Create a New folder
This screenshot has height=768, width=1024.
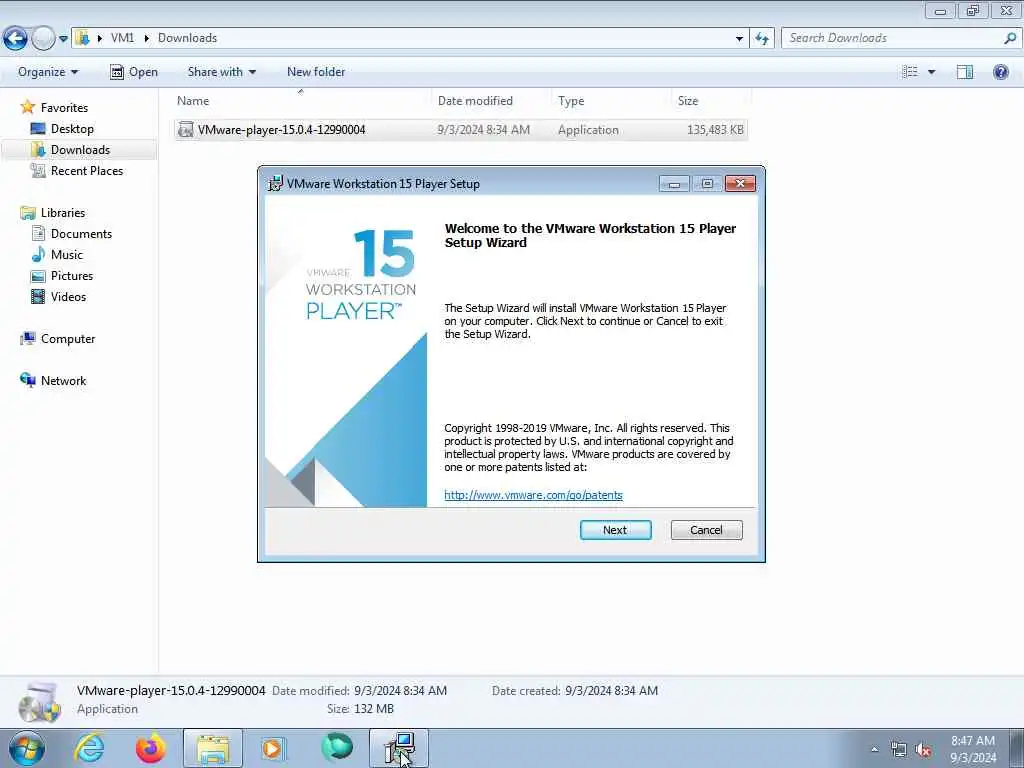click(316, 72)
